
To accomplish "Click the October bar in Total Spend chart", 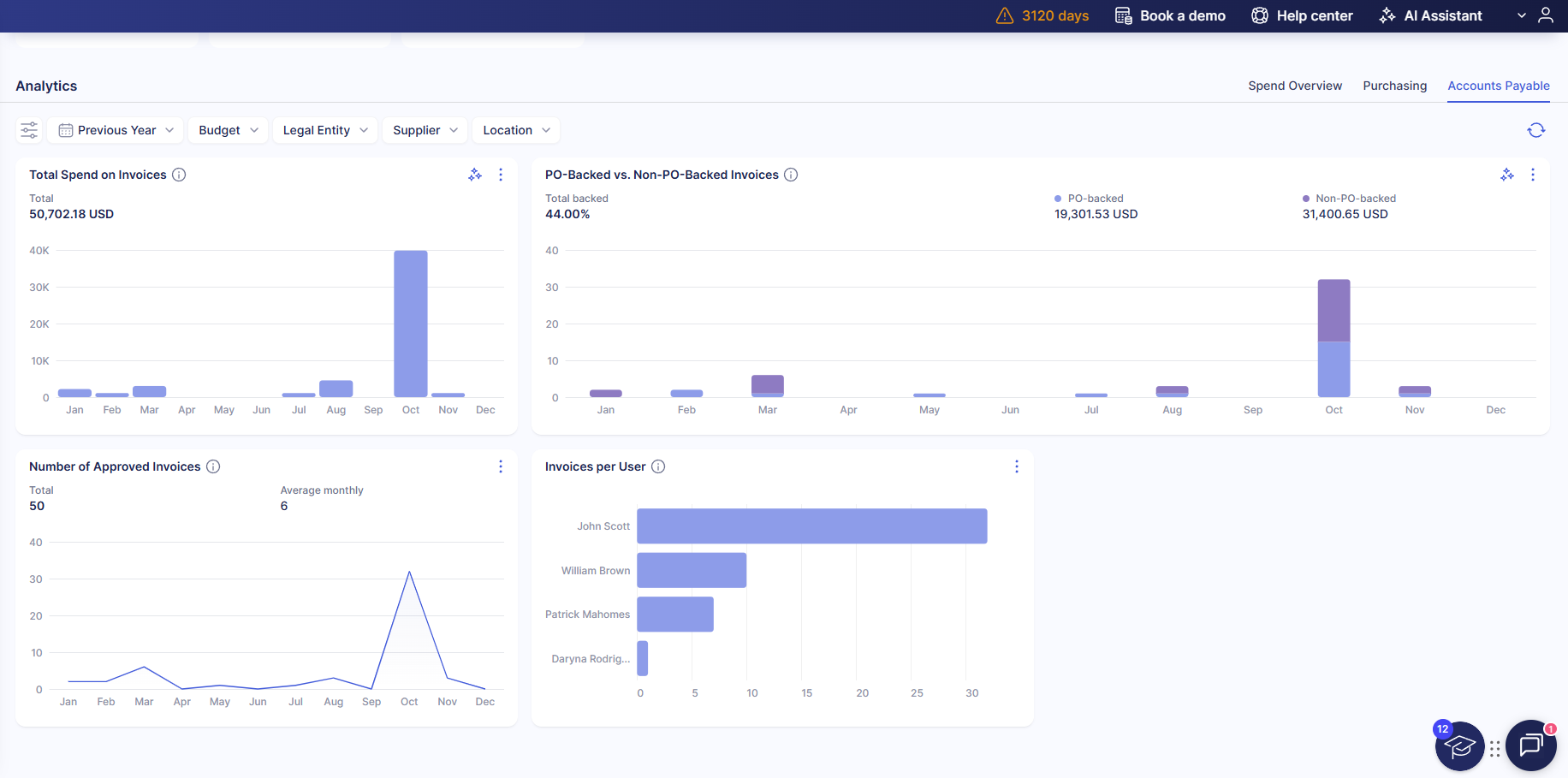I will coord(411,324).
